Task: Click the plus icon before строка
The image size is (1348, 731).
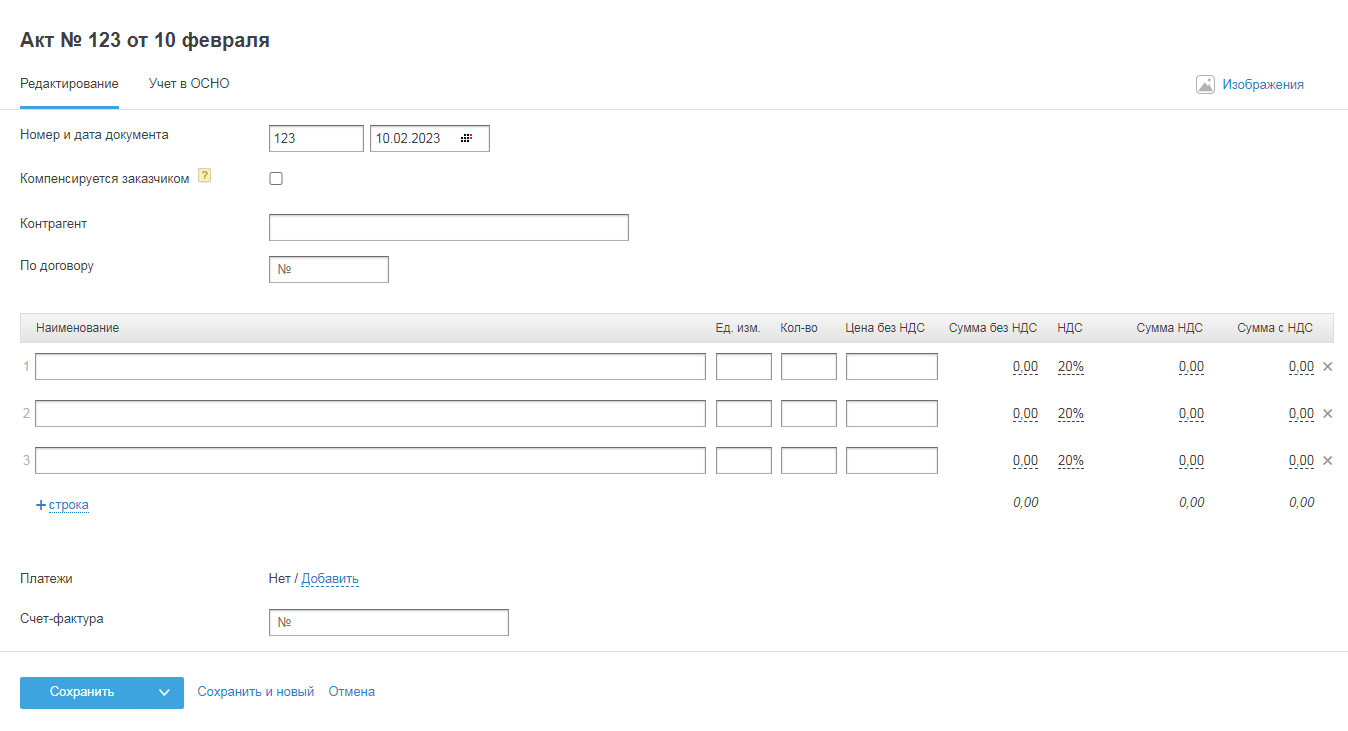Action: click(x=41, y=505)
